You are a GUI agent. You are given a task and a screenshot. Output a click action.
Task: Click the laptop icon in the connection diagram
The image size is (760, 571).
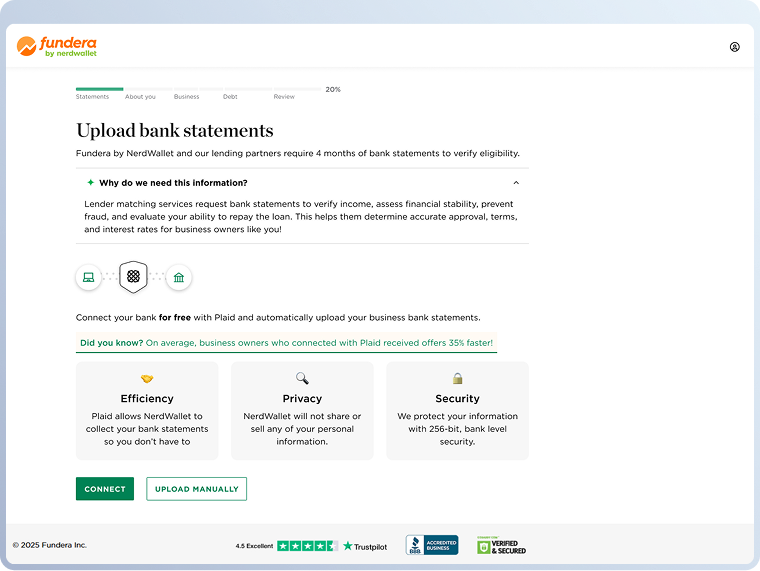[x=88, y=277]
